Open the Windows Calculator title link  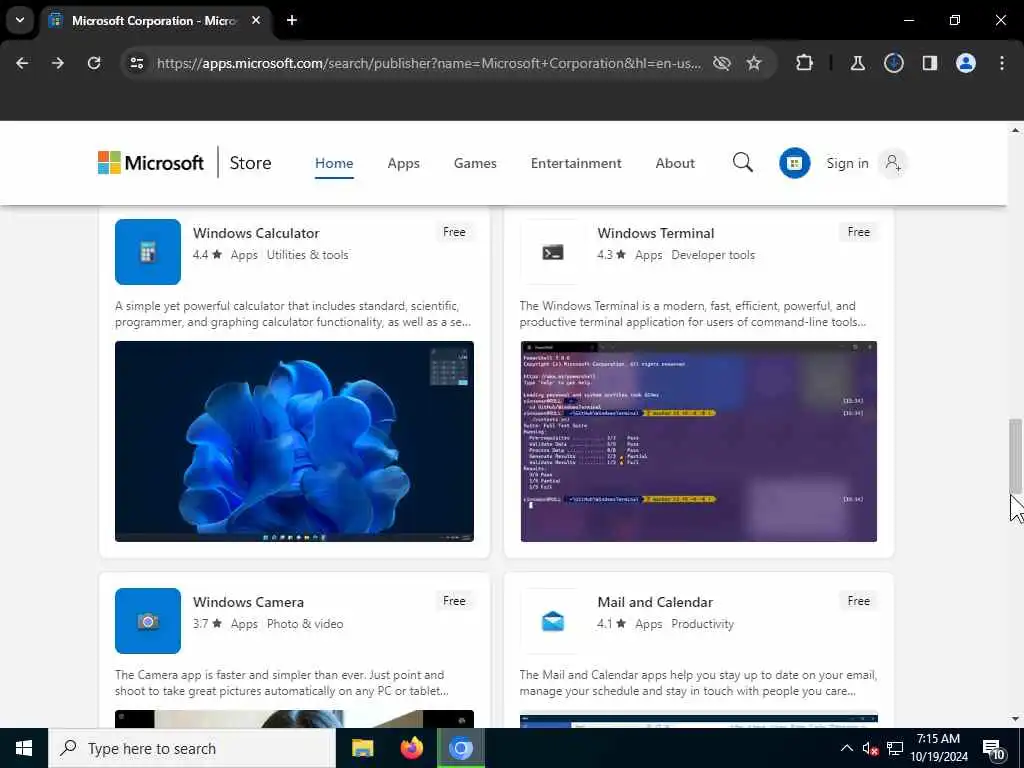click(x=256, y=233)
